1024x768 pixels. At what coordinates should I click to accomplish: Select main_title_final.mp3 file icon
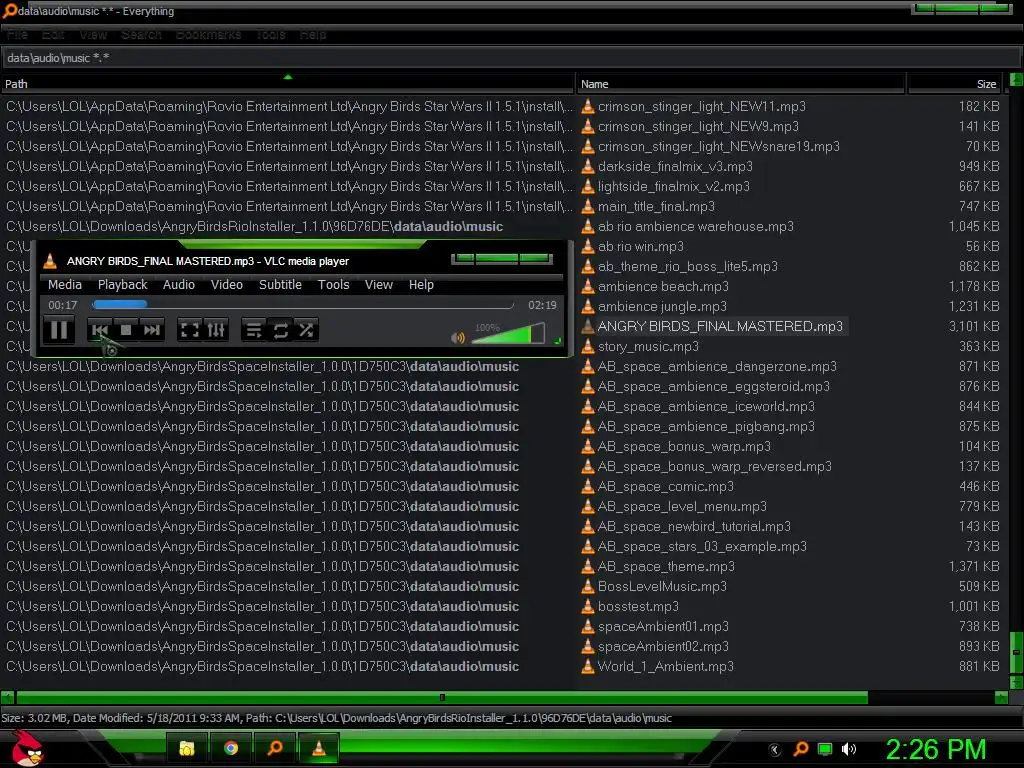click(x=588, y=206)
